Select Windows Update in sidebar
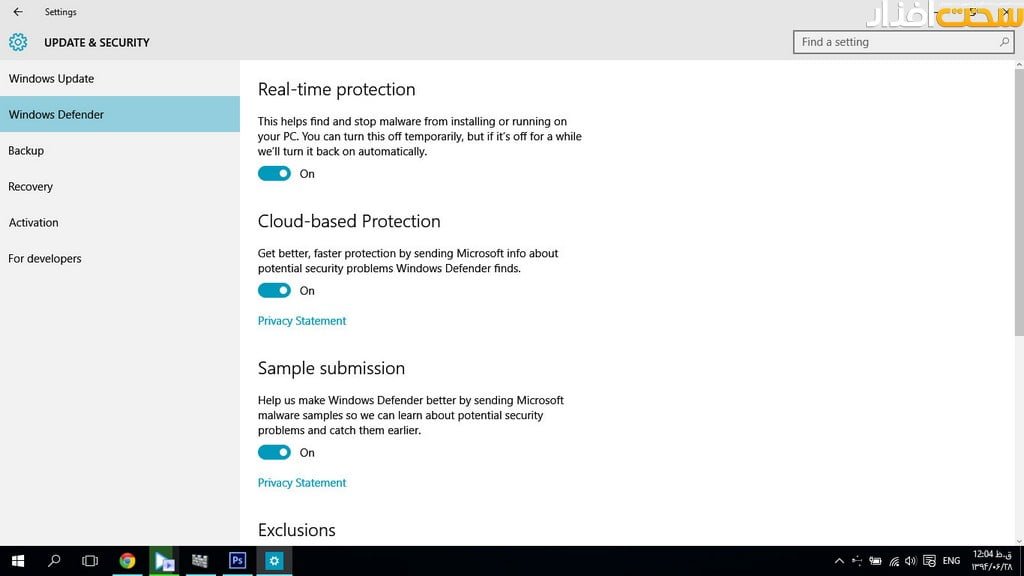Screen dimensions: 1024x576 pyautogui.click(x=51, y=79)
